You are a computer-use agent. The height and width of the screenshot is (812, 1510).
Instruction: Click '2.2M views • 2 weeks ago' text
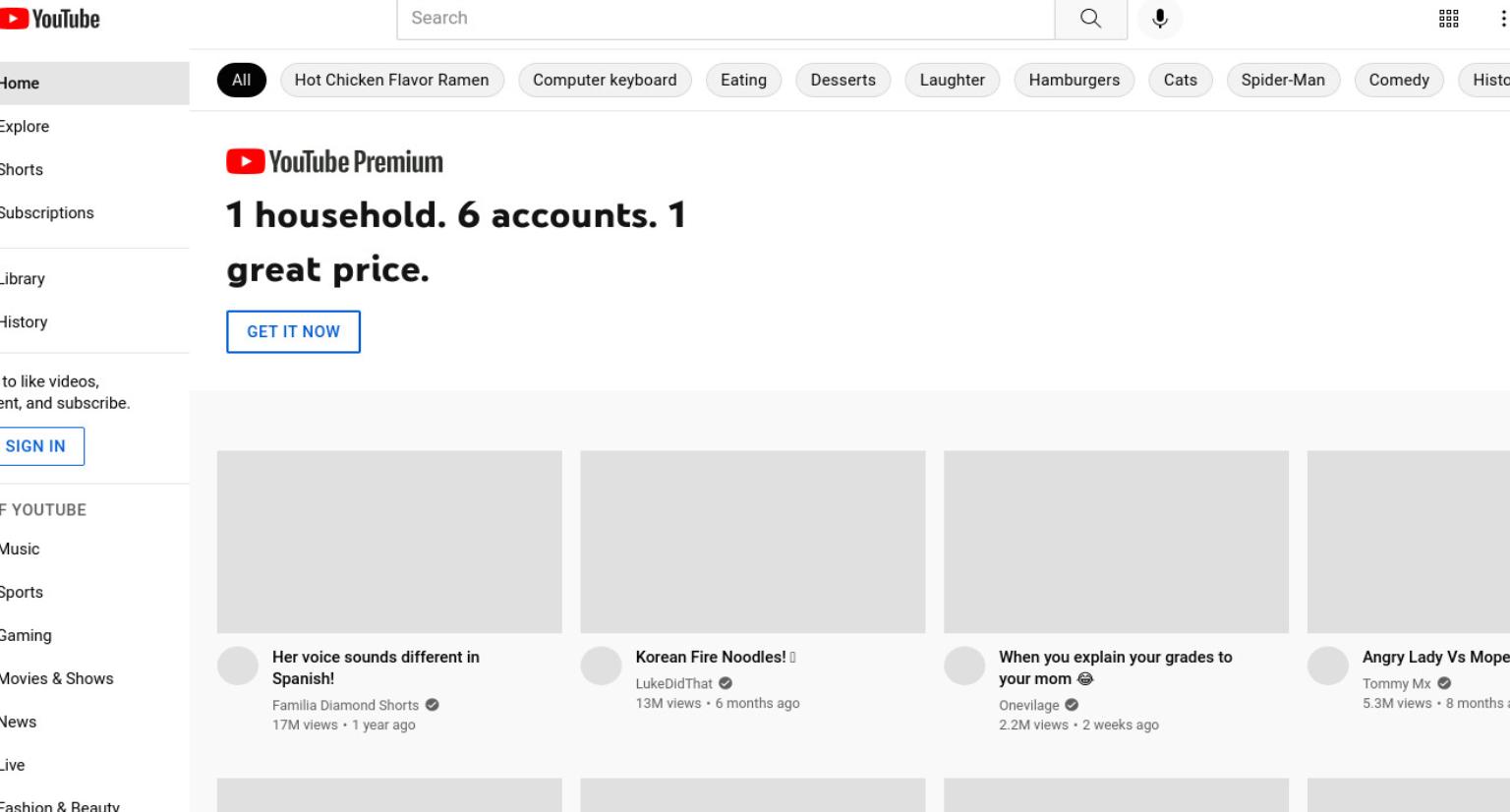pos(1078,725)
